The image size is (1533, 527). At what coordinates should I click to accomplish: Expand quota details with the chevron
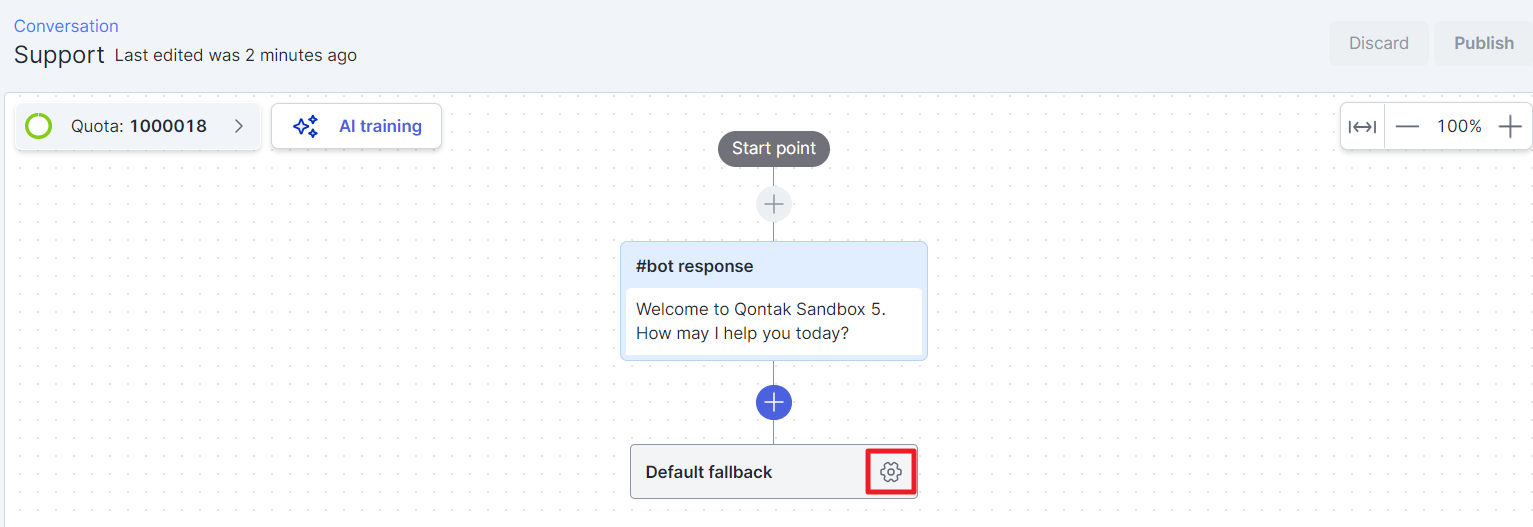pyautogui.click(x=239, y=126)
